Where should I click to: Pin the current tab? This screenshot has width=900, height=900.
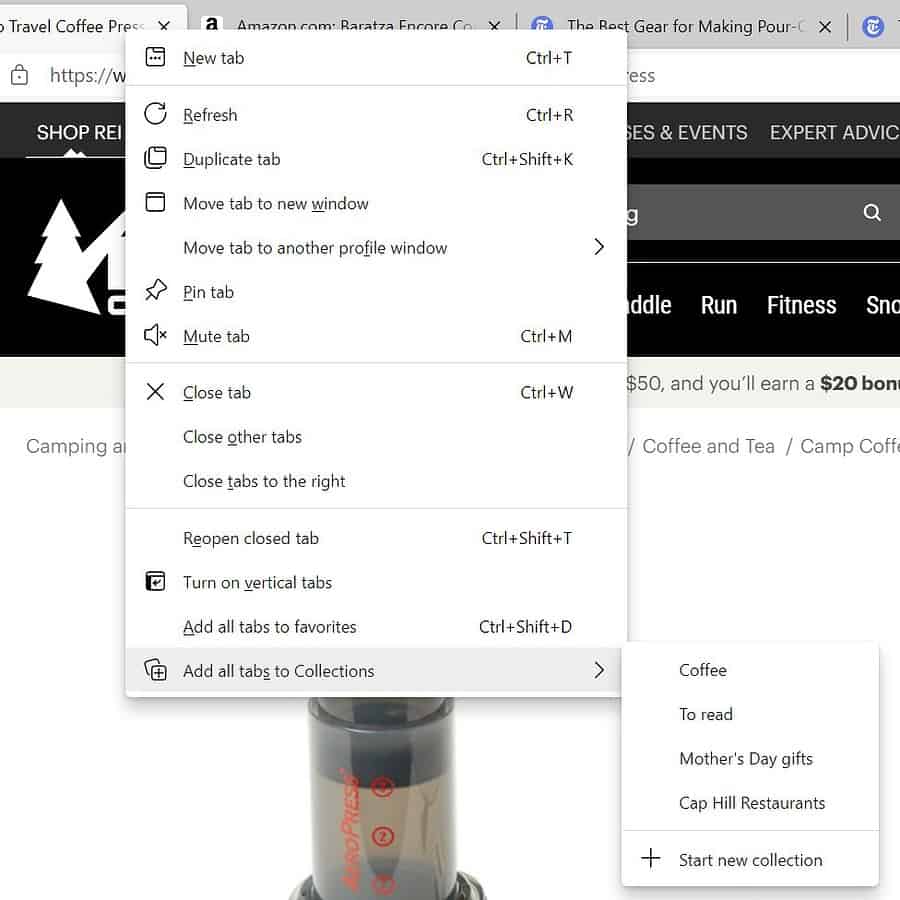click(209, 292)
